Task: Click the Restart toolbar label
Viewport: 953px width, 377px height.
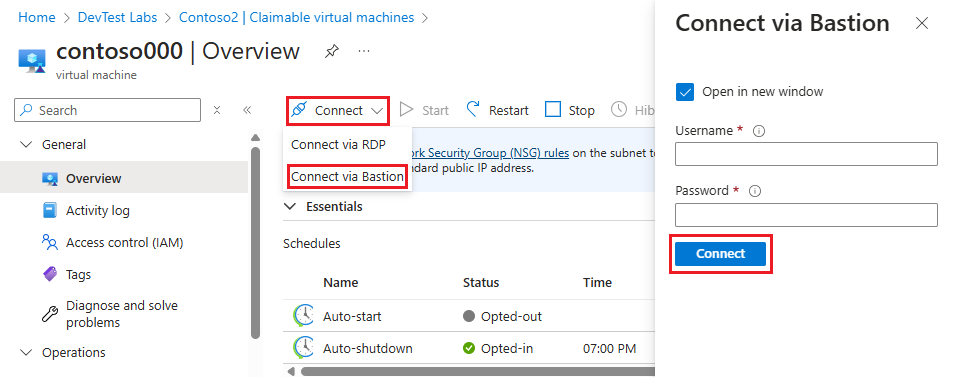Action: coord(509,111)
